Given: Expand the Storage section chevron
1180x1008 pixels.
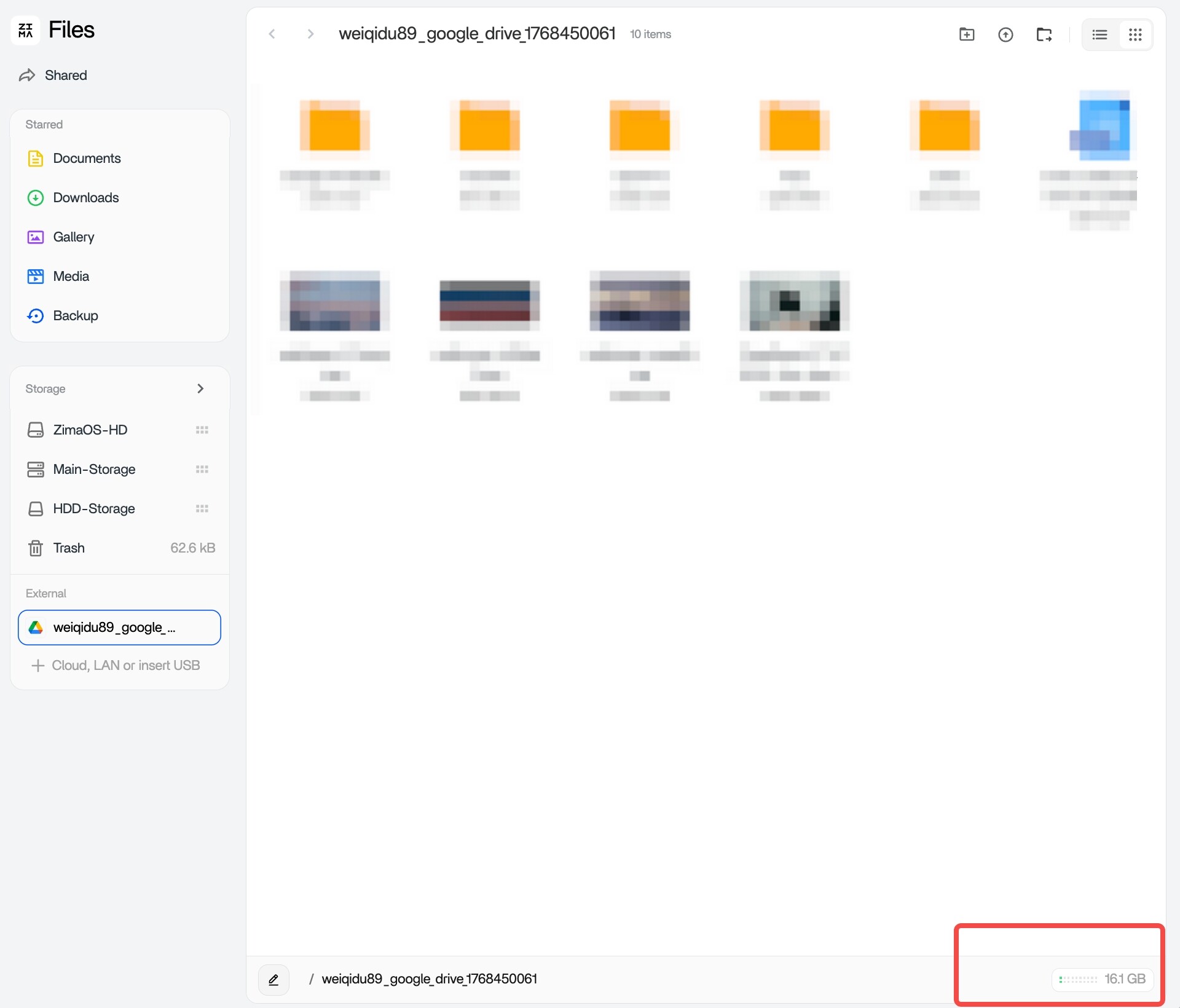Looking at the screenshot, I should click(x=200, y=388).
